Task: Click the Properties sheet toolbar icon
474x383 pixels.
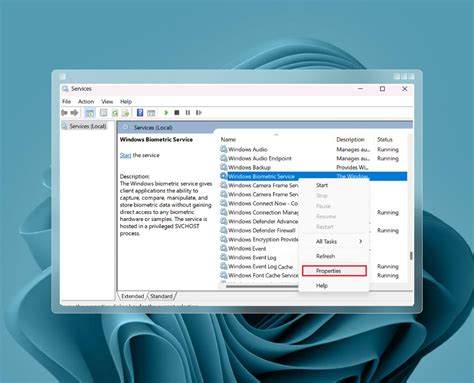Action: (104, 113)
